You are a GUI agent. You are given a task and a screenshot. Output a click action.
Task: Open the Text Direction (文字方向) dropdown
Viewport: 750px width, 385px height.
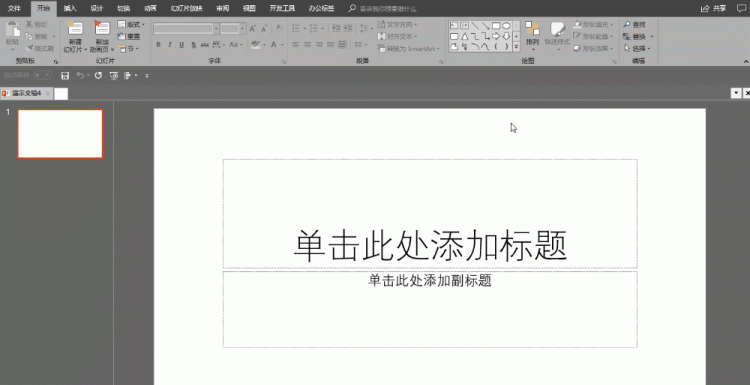click(x=397, y=24)
